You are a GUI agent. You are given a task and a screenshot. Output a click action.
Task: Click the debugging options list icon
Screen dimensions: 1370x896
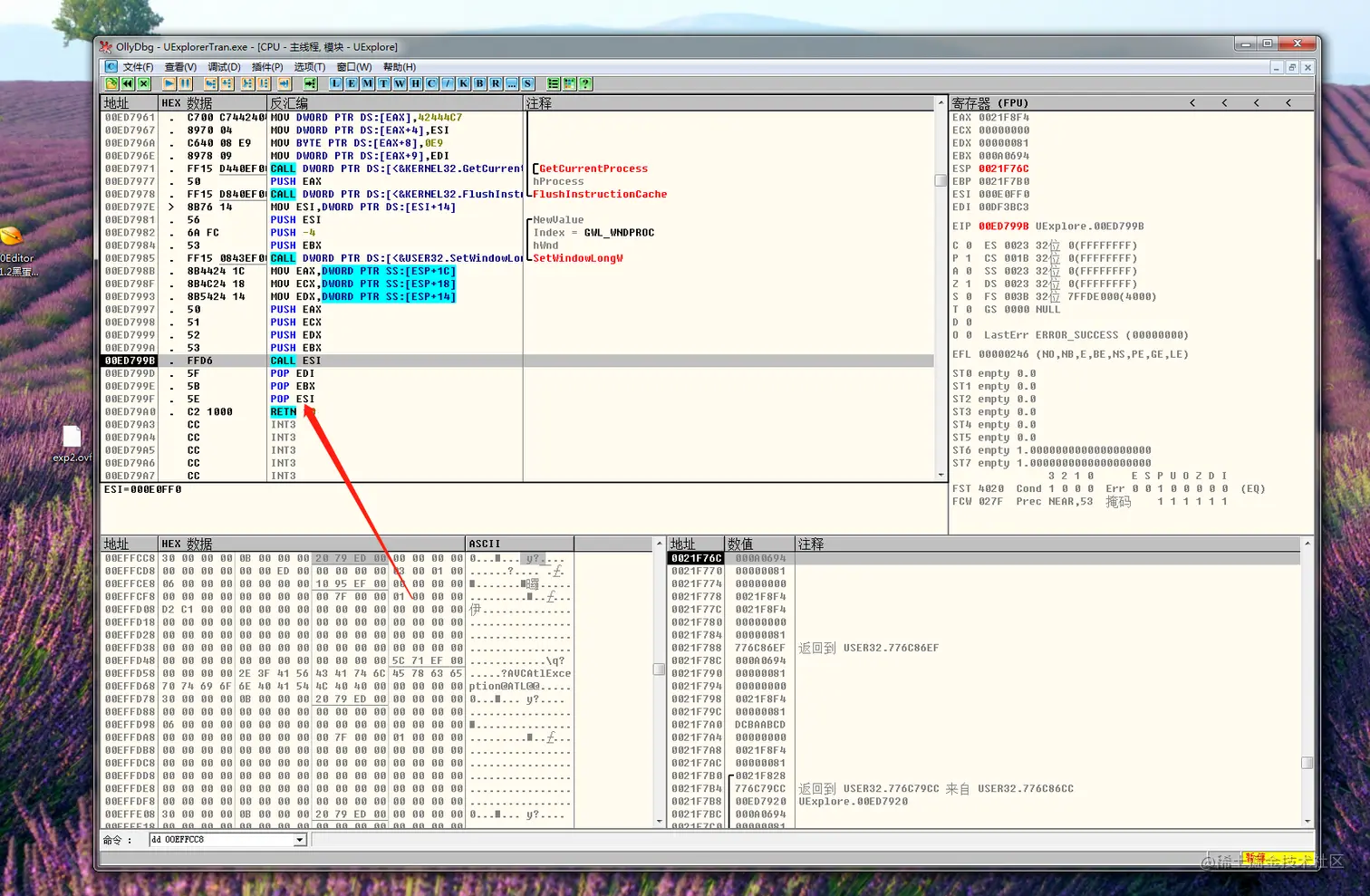[x=553, y=83]
